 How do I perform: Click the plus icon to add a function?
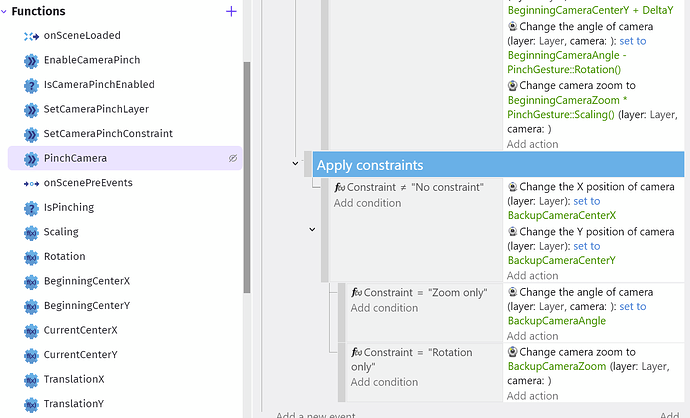[x=232, y=12]
